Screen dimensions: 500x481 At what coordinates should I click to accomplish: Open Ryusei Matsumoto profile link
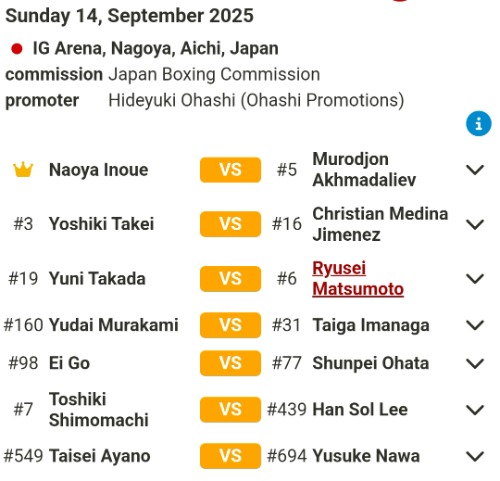click(358, 278)
